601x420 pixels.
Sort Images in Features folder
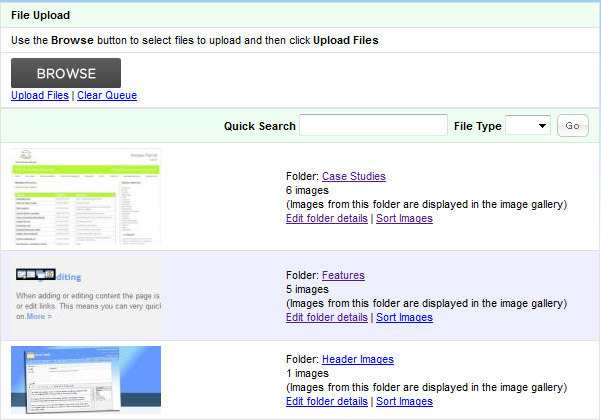404,317
